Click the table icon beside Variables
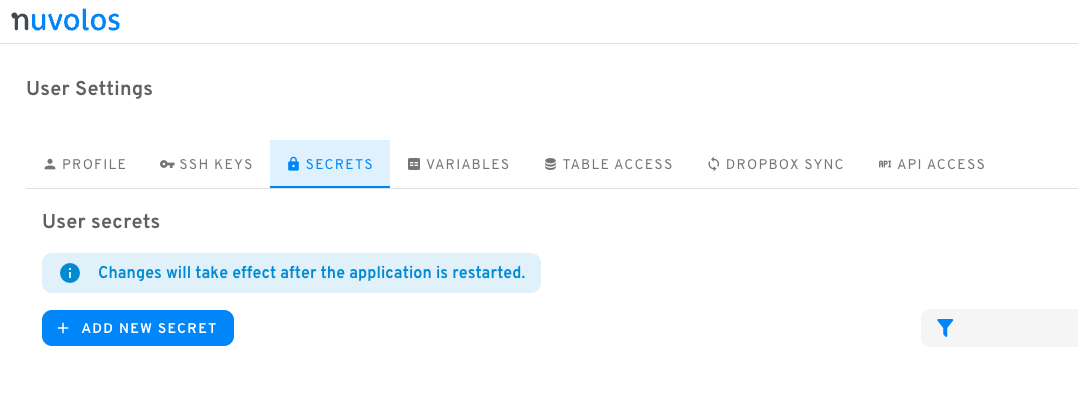Image resolution: width=1078 pixels, height=400 pixels. (414, 164)
